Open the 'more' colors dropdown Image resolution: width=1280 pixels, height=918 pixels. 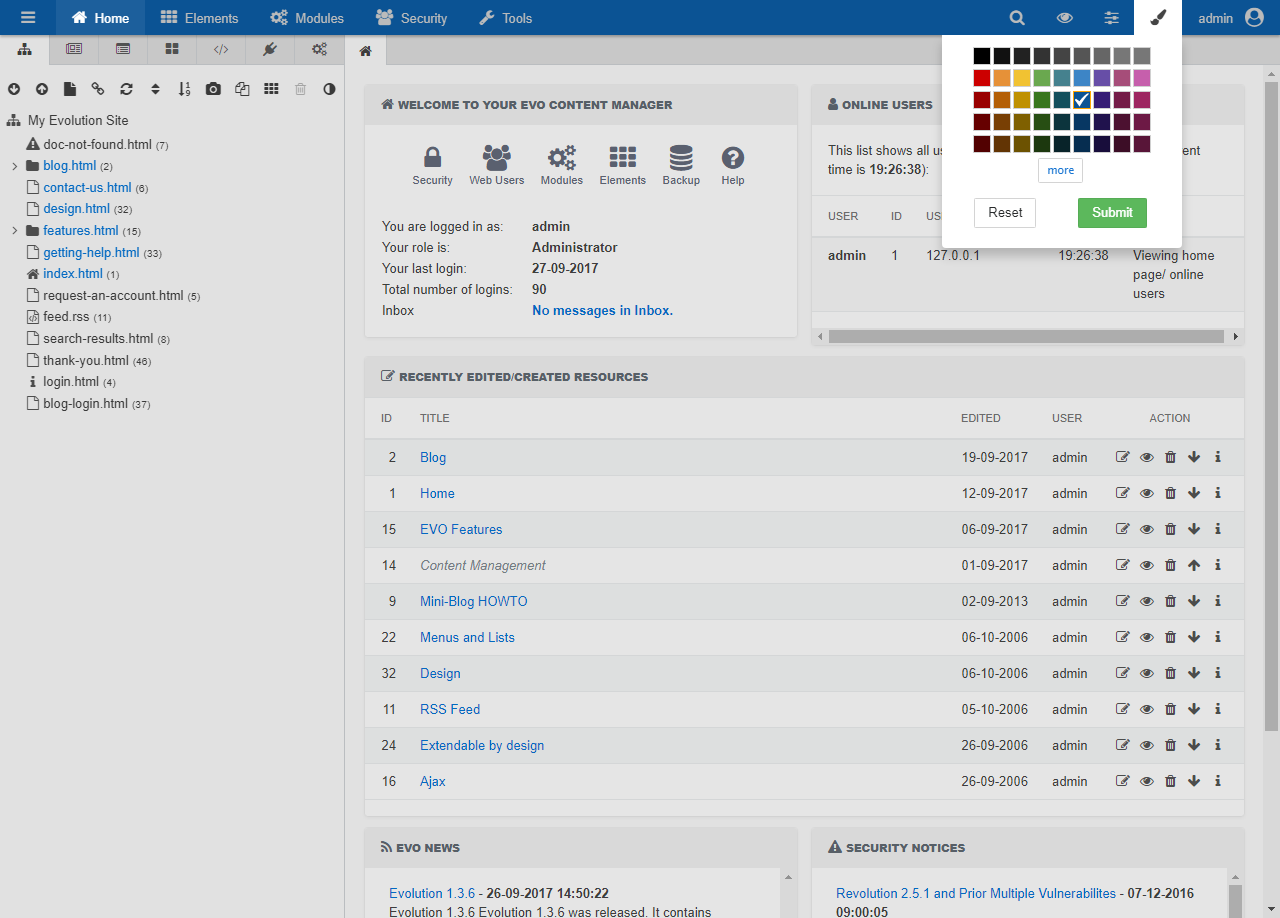coord(1060,170)
